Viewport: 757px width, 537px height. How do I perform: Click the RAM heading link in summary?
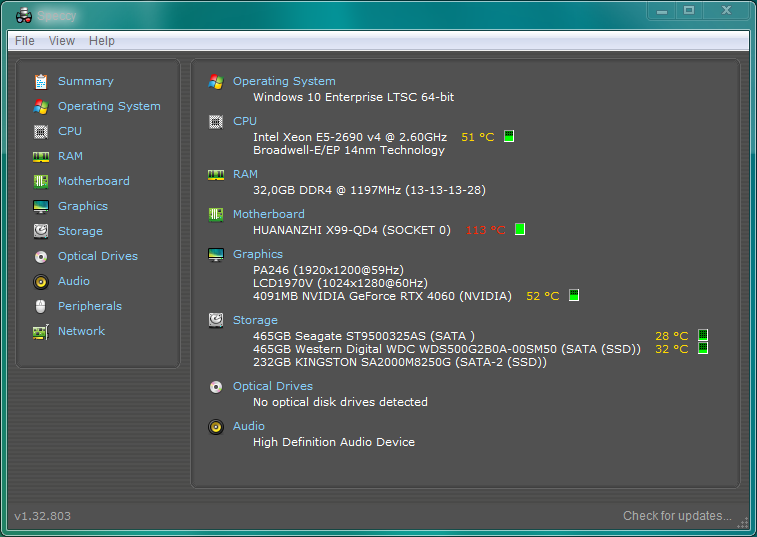(245, 174)
